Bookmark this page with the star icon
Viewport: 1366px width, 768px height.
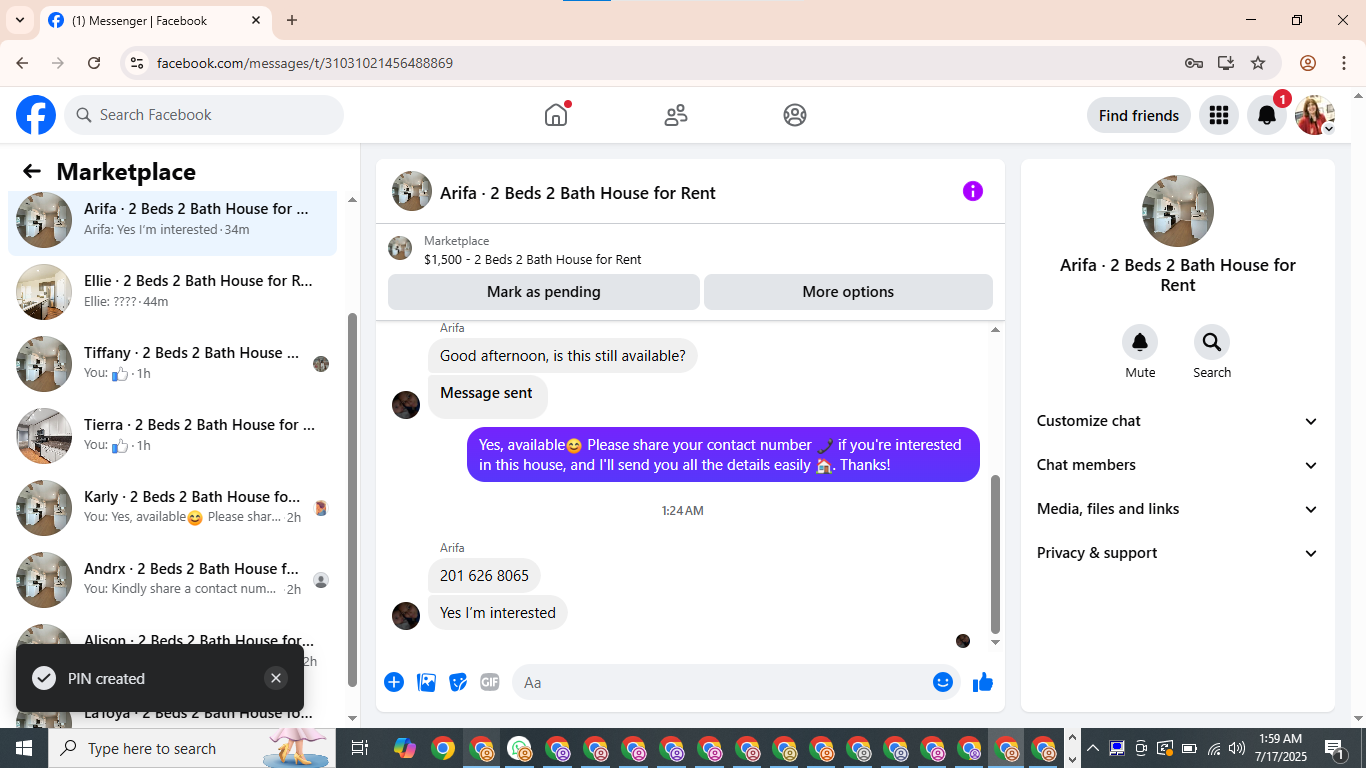point(1258,63)
